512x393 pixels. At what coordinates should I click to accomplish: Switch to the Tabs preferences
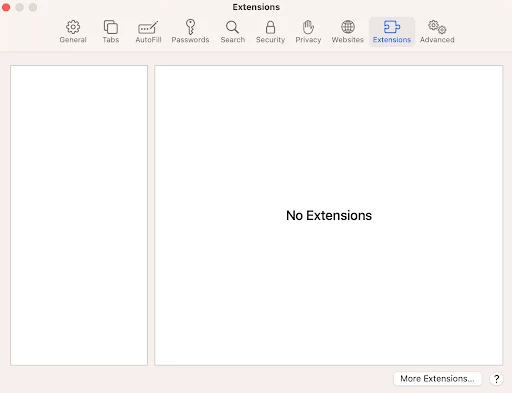click(111, 32)
